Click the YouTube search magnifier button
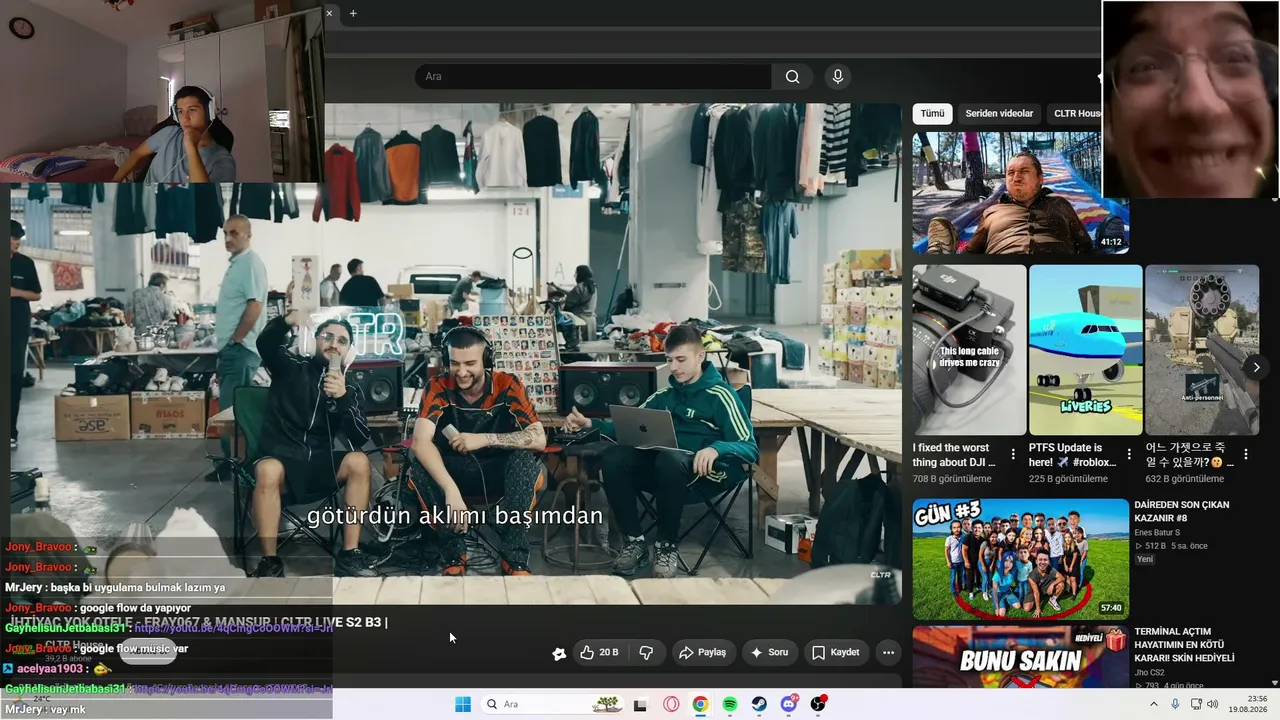The image size is (1280, 720). coord(792,77)
